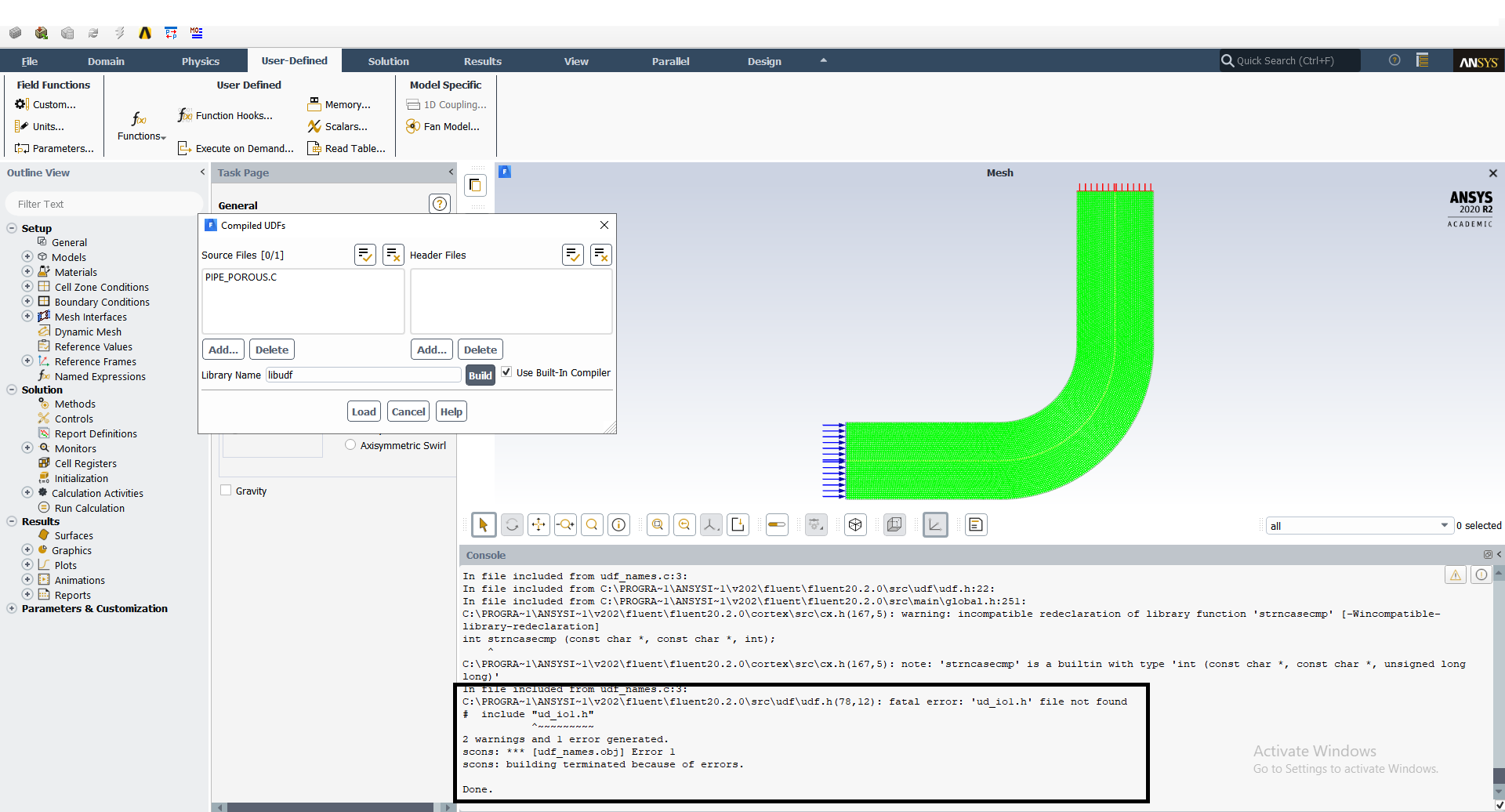Deselect all source files in Compiled UDFs
The height and width of the screenshot is (812, 1505).
coord(393,255)
